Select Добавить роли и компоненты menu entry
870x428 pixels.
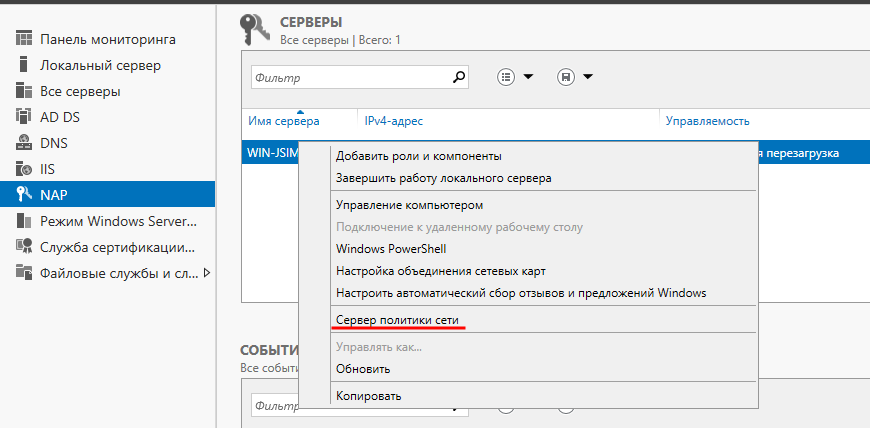click(418, 156)
